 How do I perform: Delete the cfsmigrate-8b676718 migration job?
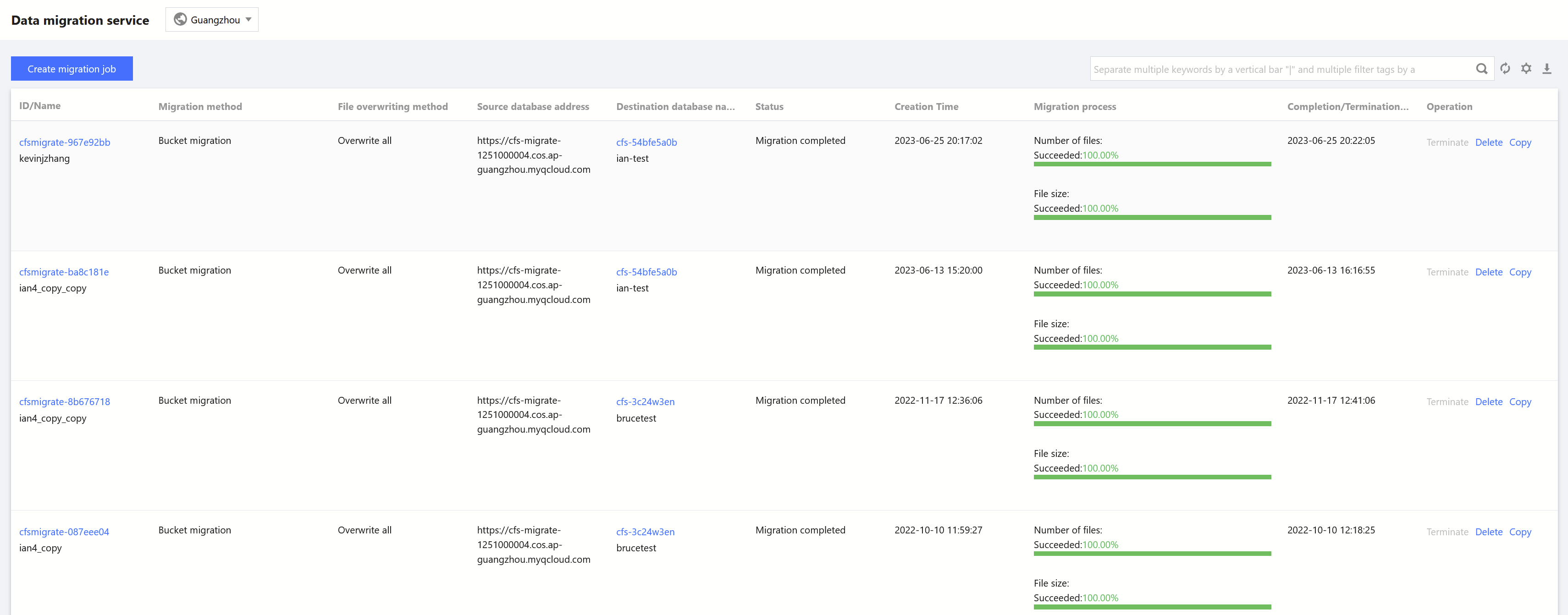1488,401
